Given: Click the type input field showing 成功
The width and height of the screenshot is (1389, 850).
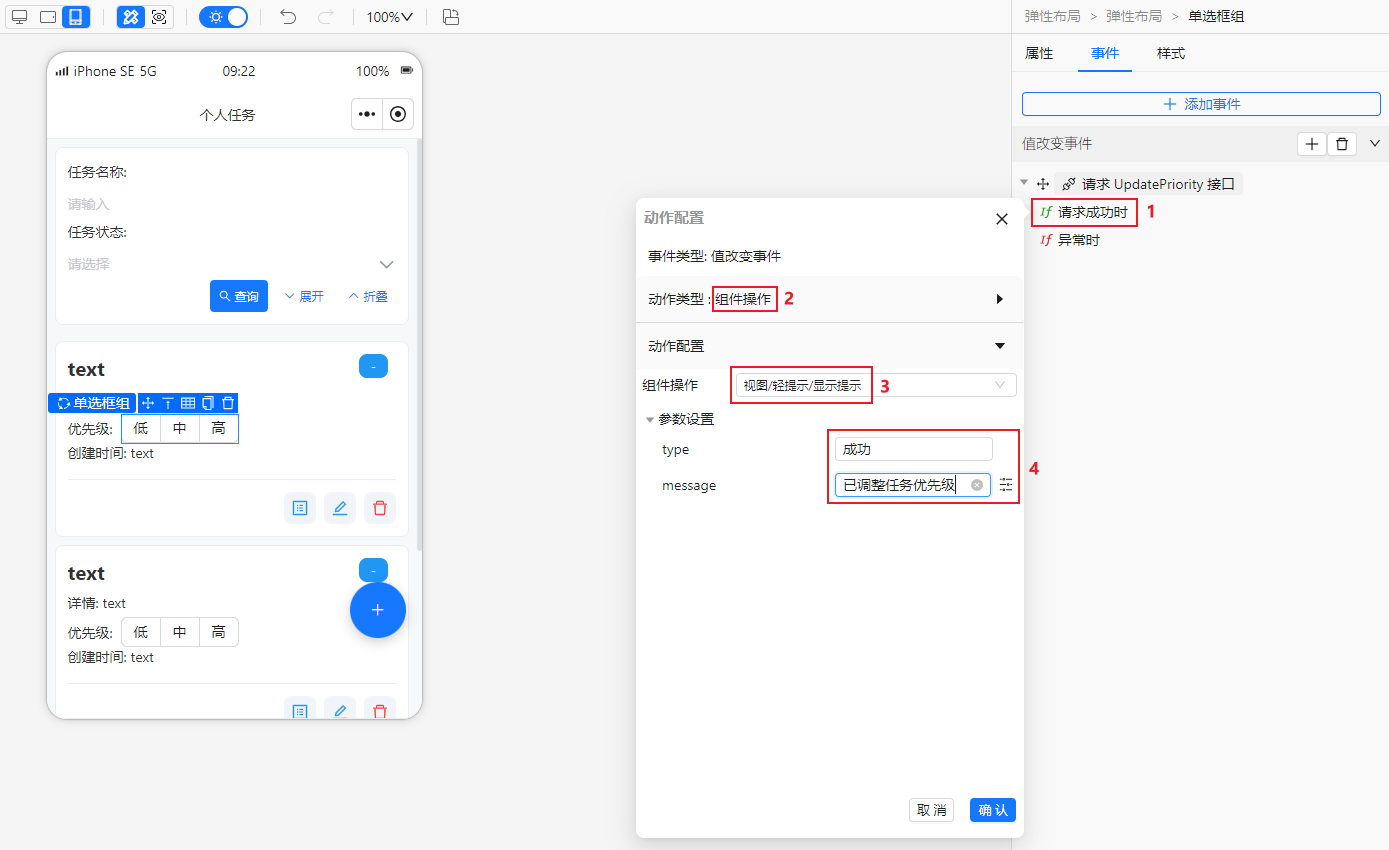Looking at the screenshot, I should [x=913, y=449].
